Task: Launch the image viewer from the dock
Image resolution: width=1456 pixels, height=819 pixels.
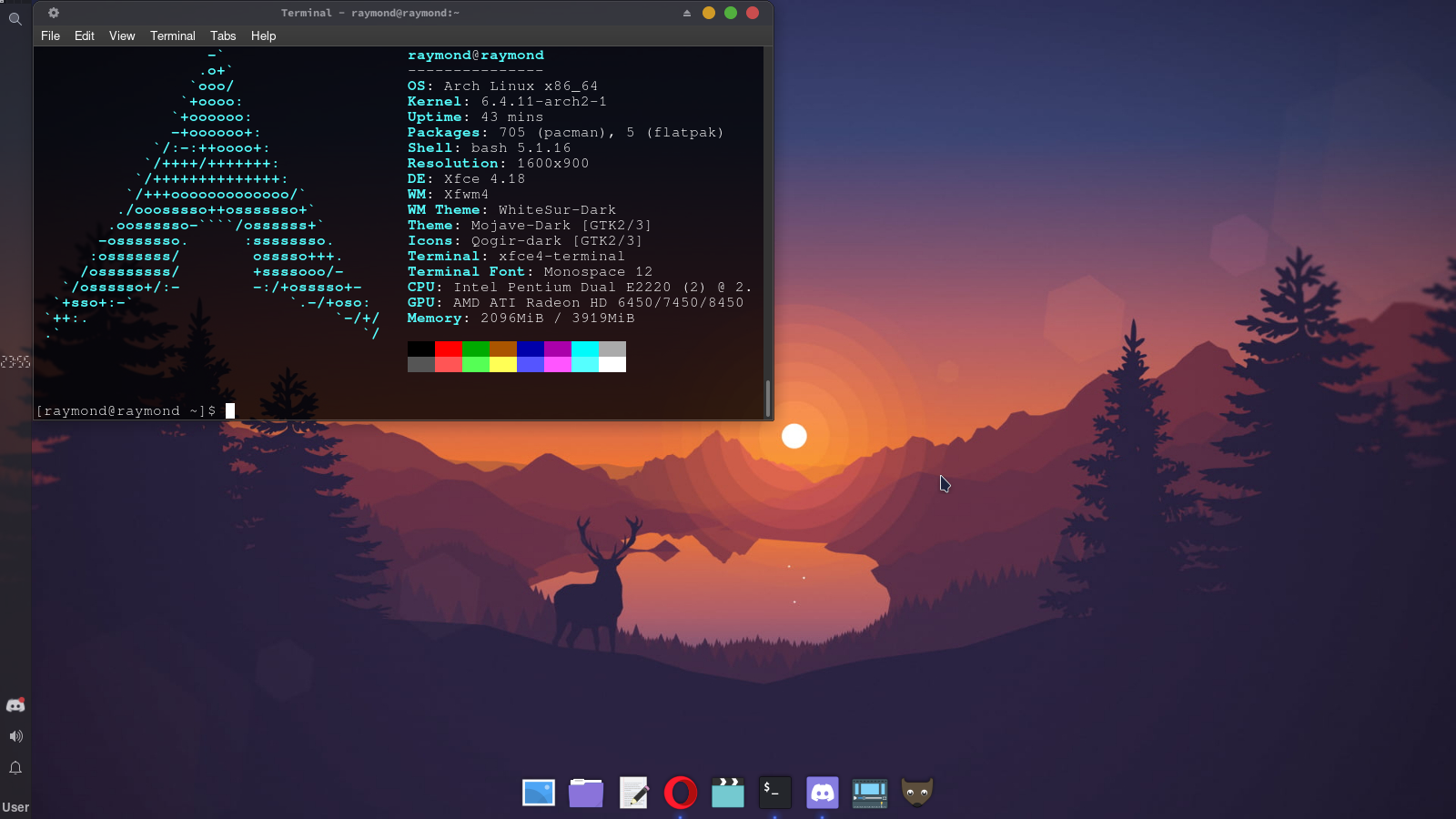Action: (539, 792)
